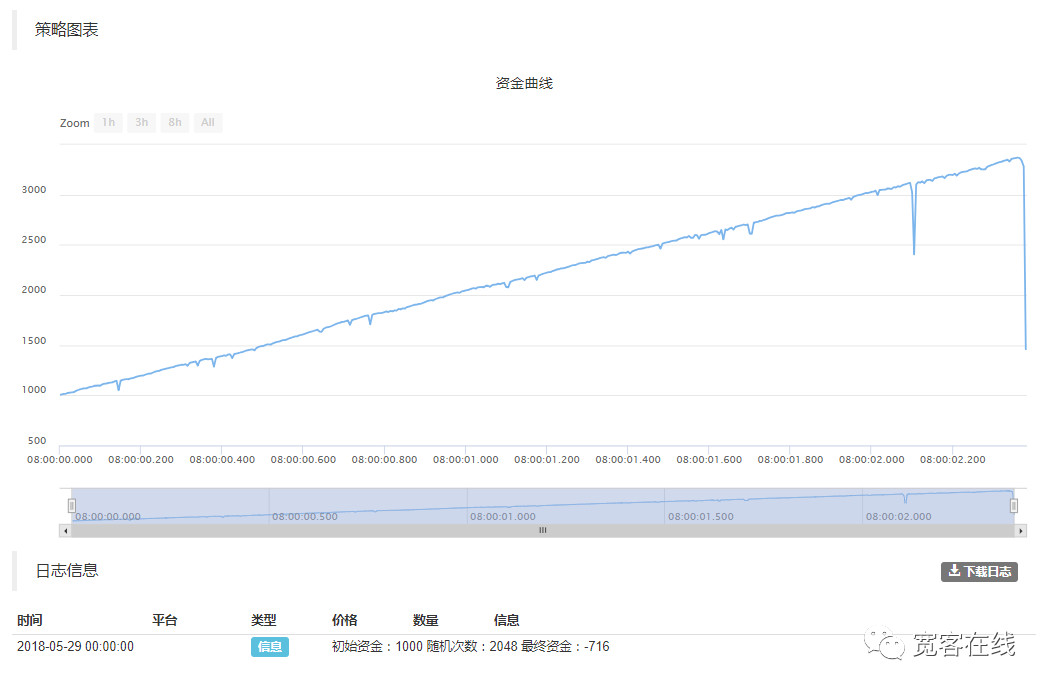Click the 资金曲线 chart title

coord(524,84)
